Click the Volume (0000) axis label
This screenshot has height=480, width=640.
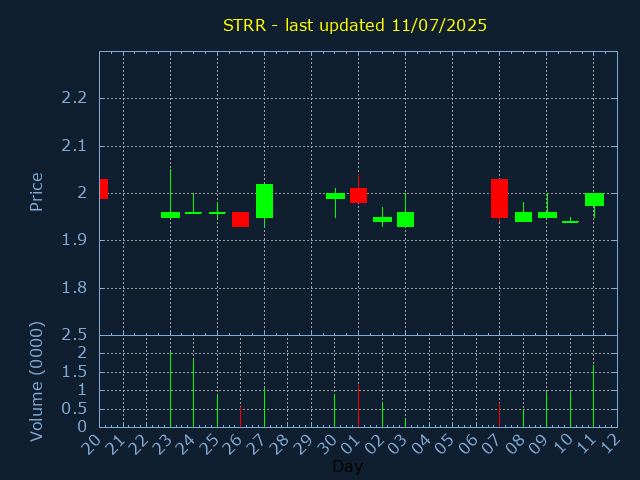point(36,382)
